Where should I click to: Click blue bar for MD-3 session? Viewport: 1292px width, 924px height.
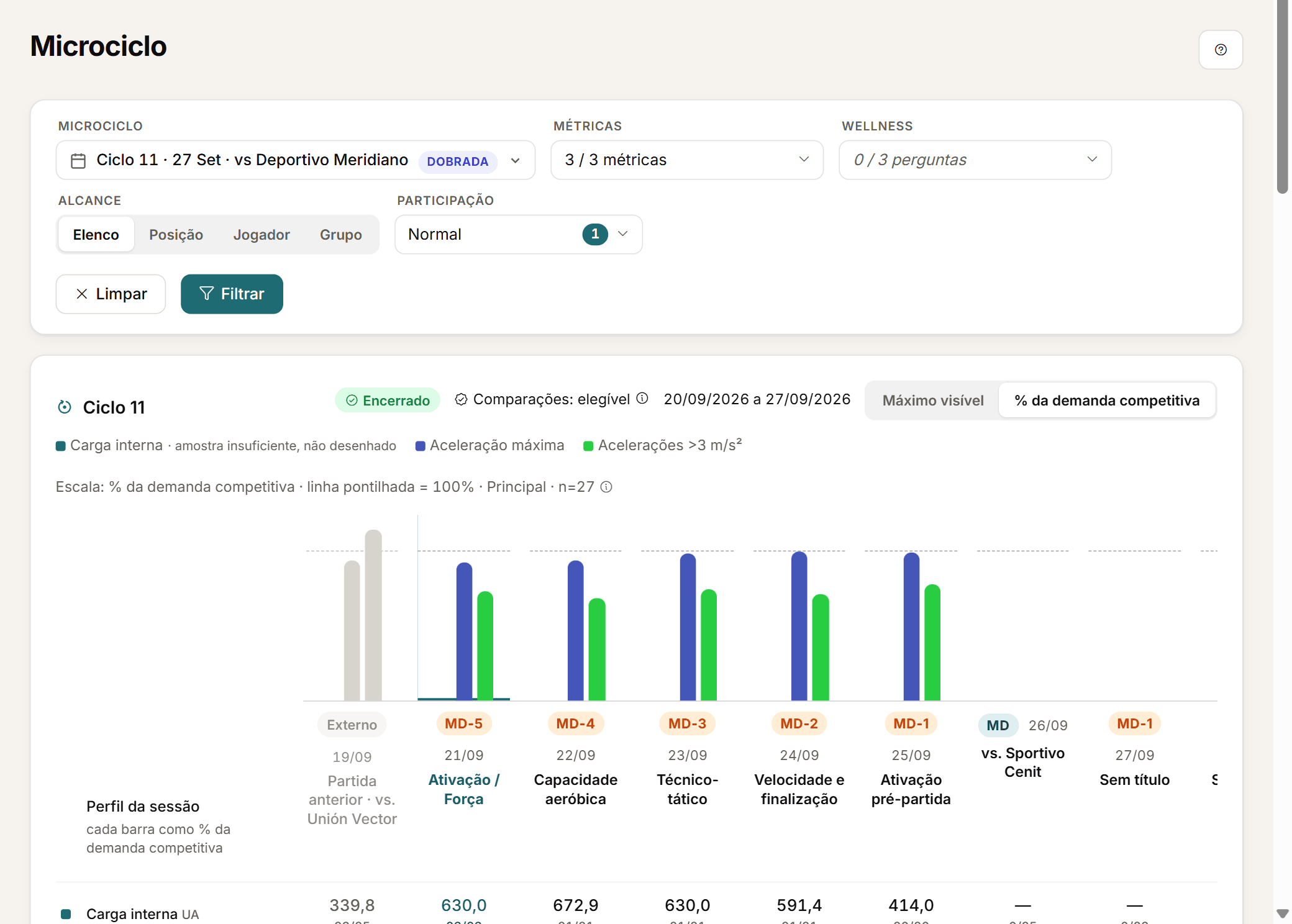tap(688, 627)
